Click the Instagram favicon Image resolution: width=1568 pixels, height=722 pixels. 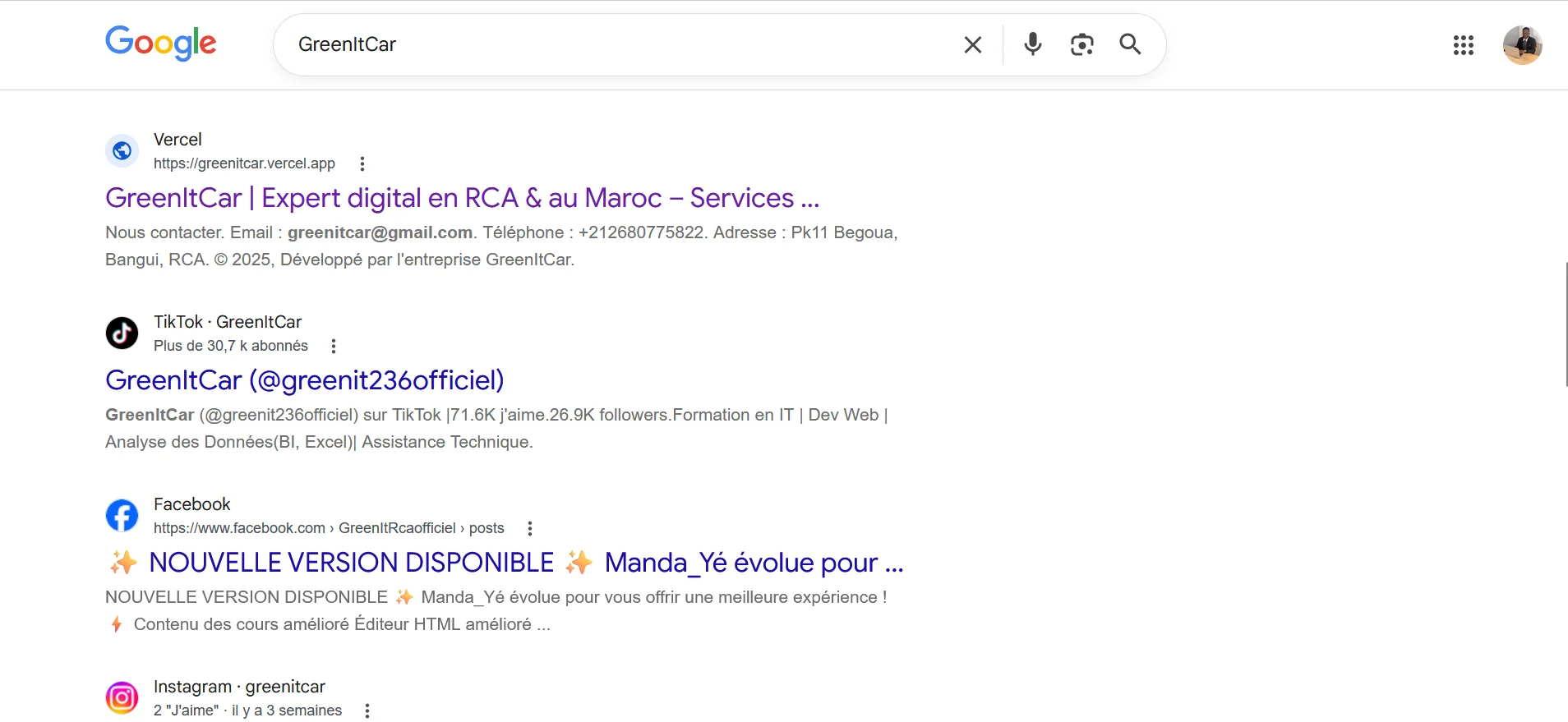tap(122, 698)
